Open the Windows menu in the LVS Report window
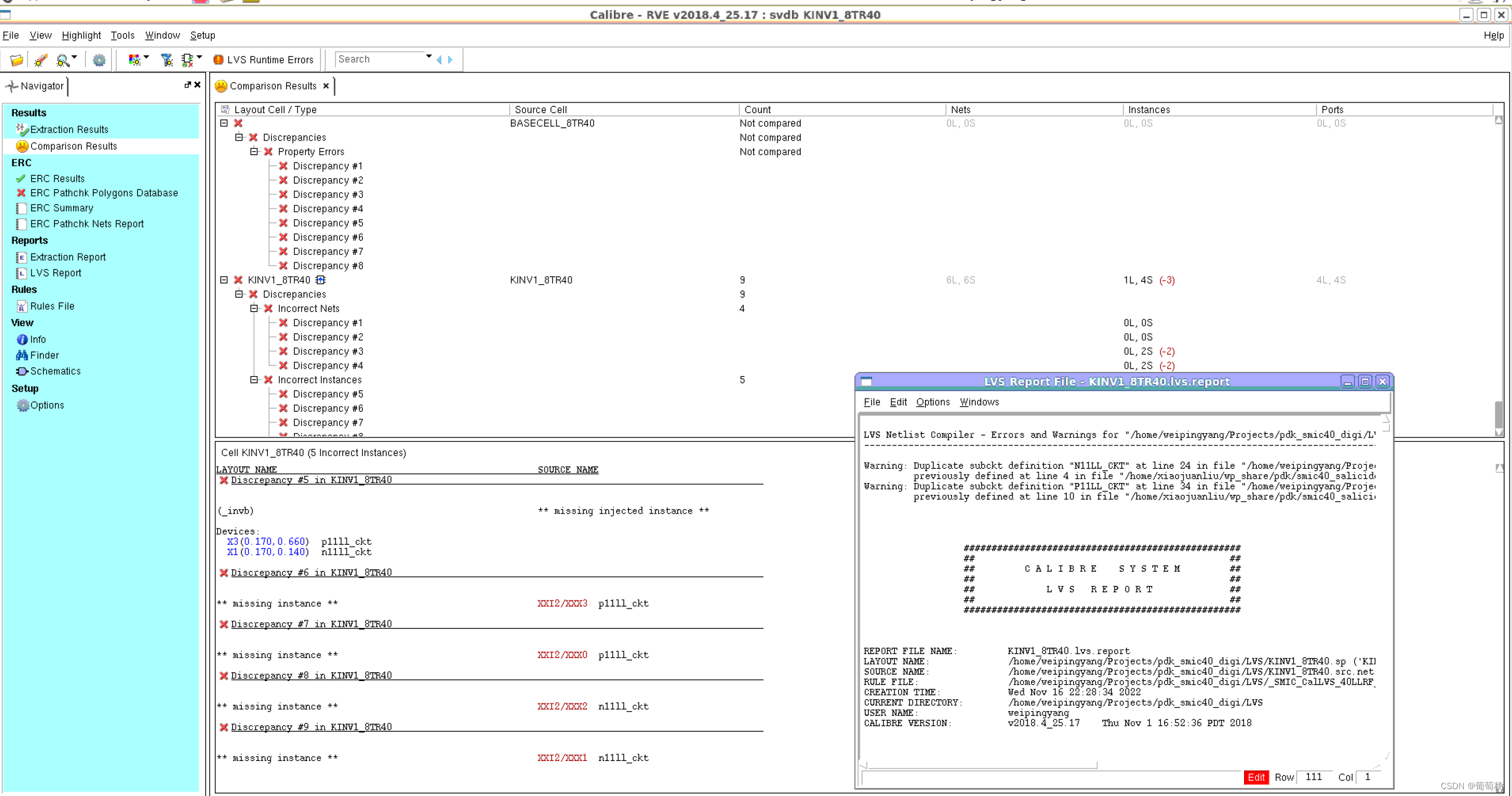 [x=978, y=402]
